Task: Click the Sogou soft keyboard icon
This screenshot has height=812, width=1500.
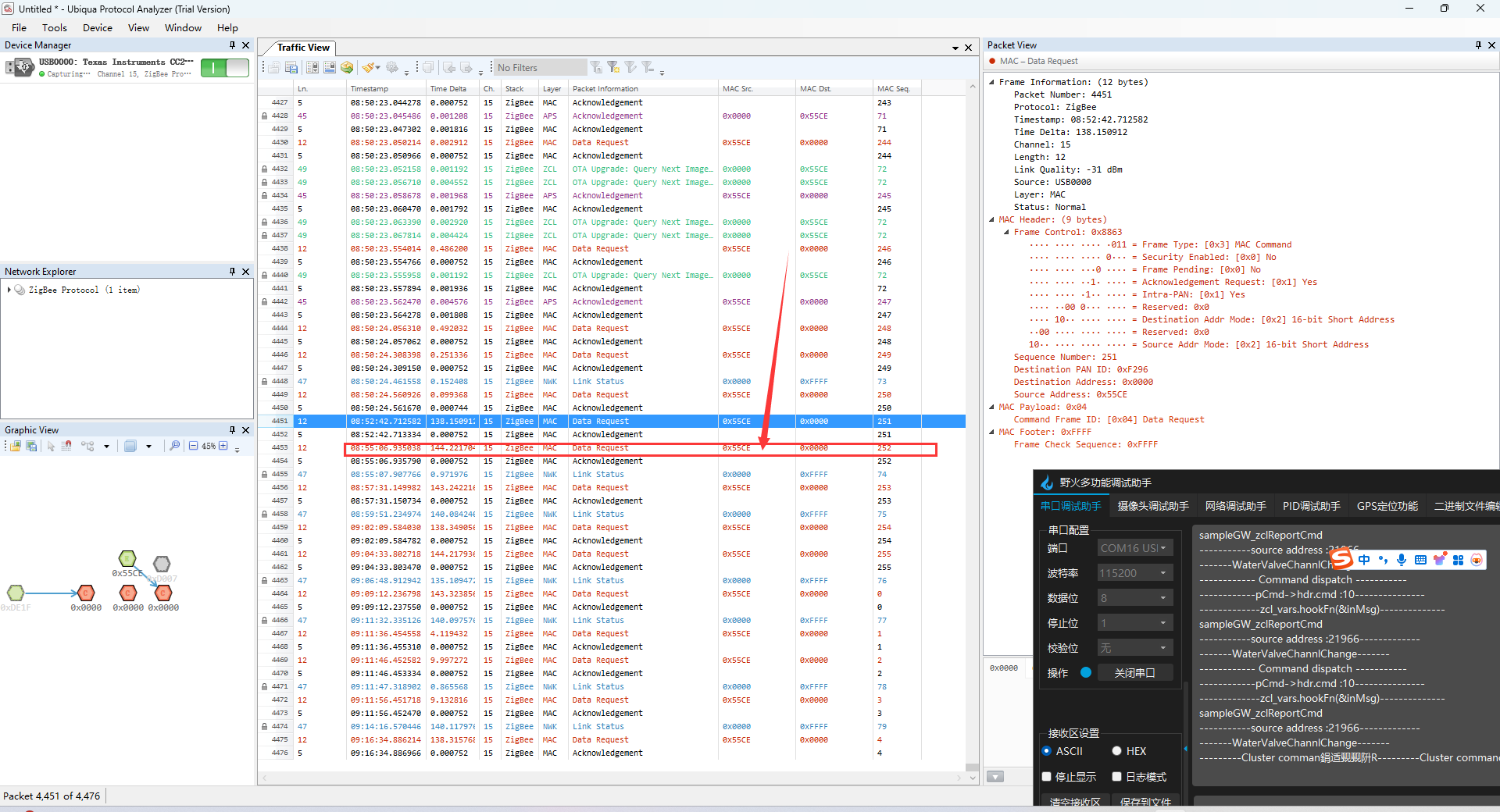Action: [1420, 559]
